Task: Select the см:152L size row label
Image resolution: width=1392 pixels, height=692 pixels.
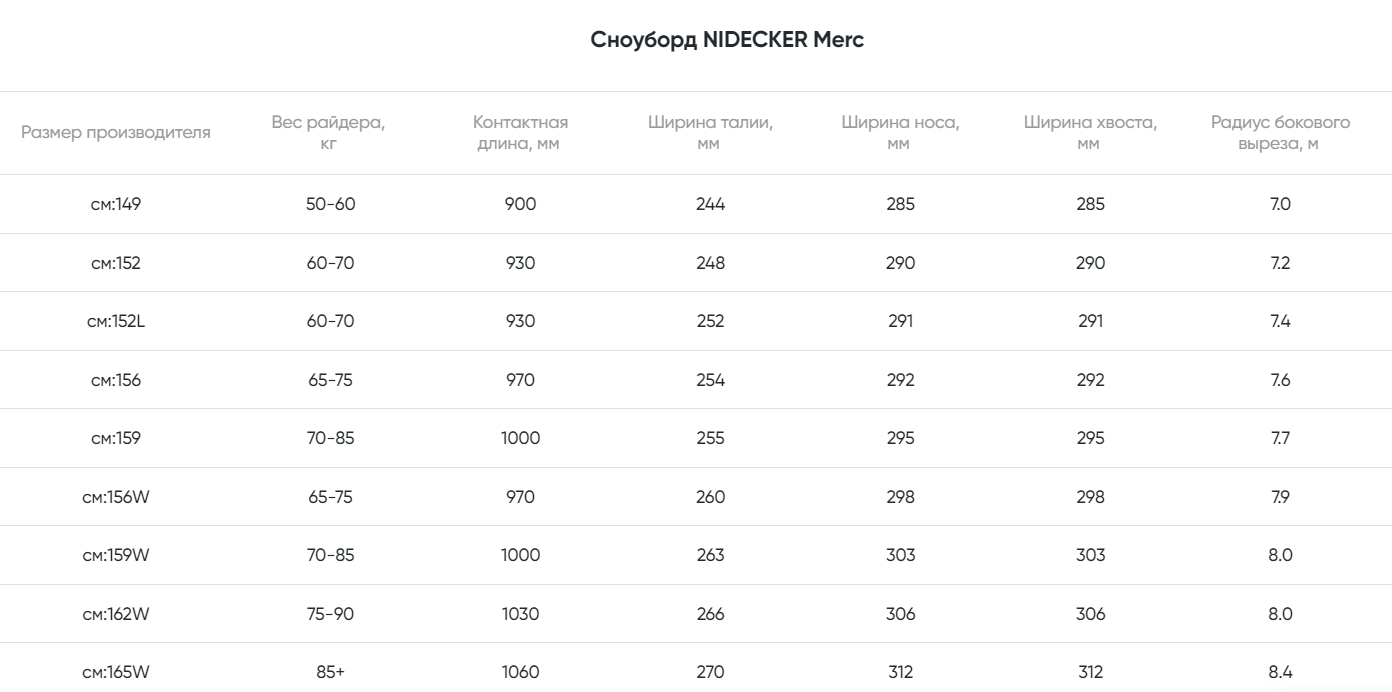Action: click(116, 321)
